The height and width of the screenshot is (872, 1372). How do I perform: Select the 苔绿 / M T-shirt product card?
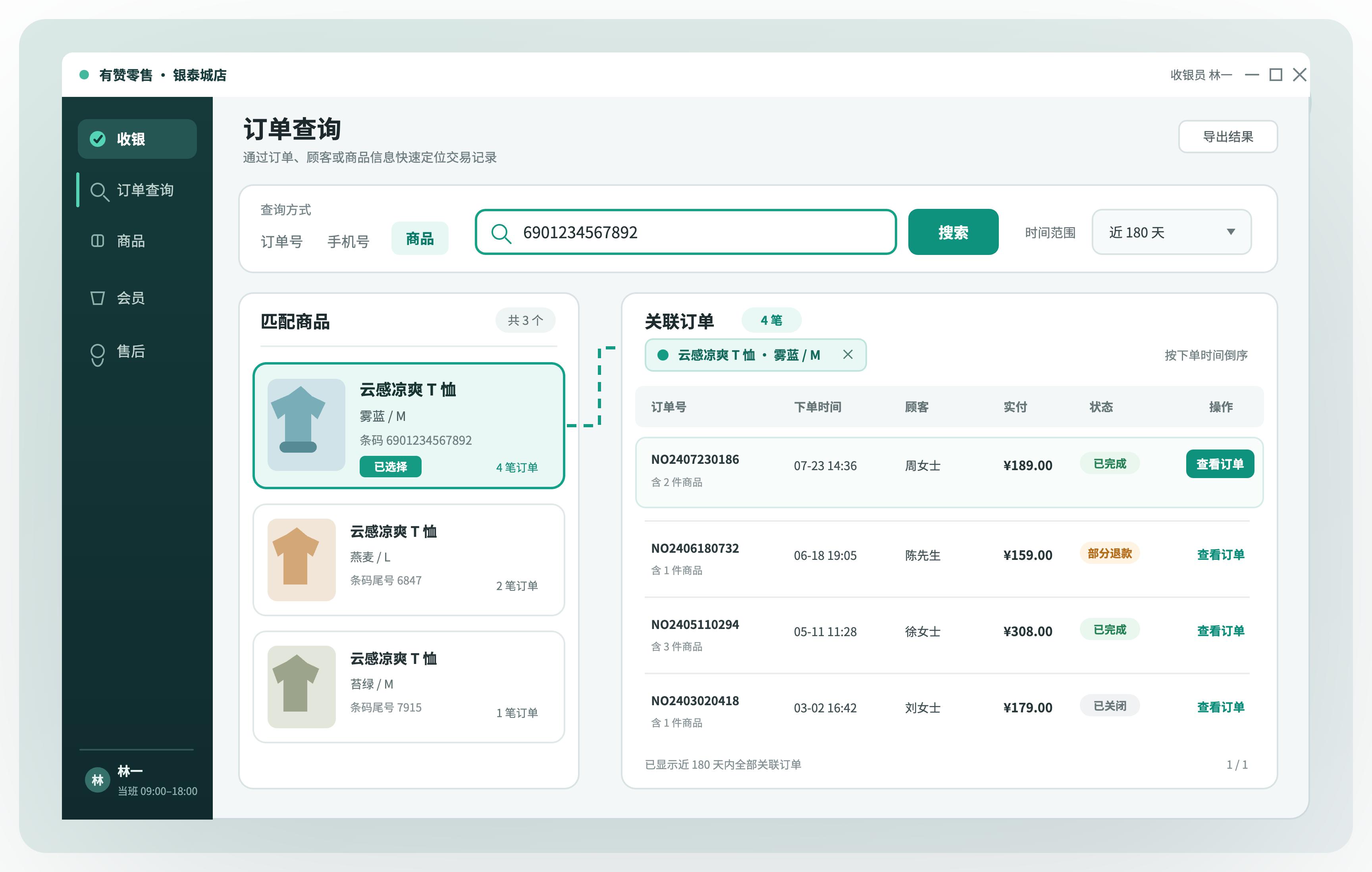coord(409,687)
